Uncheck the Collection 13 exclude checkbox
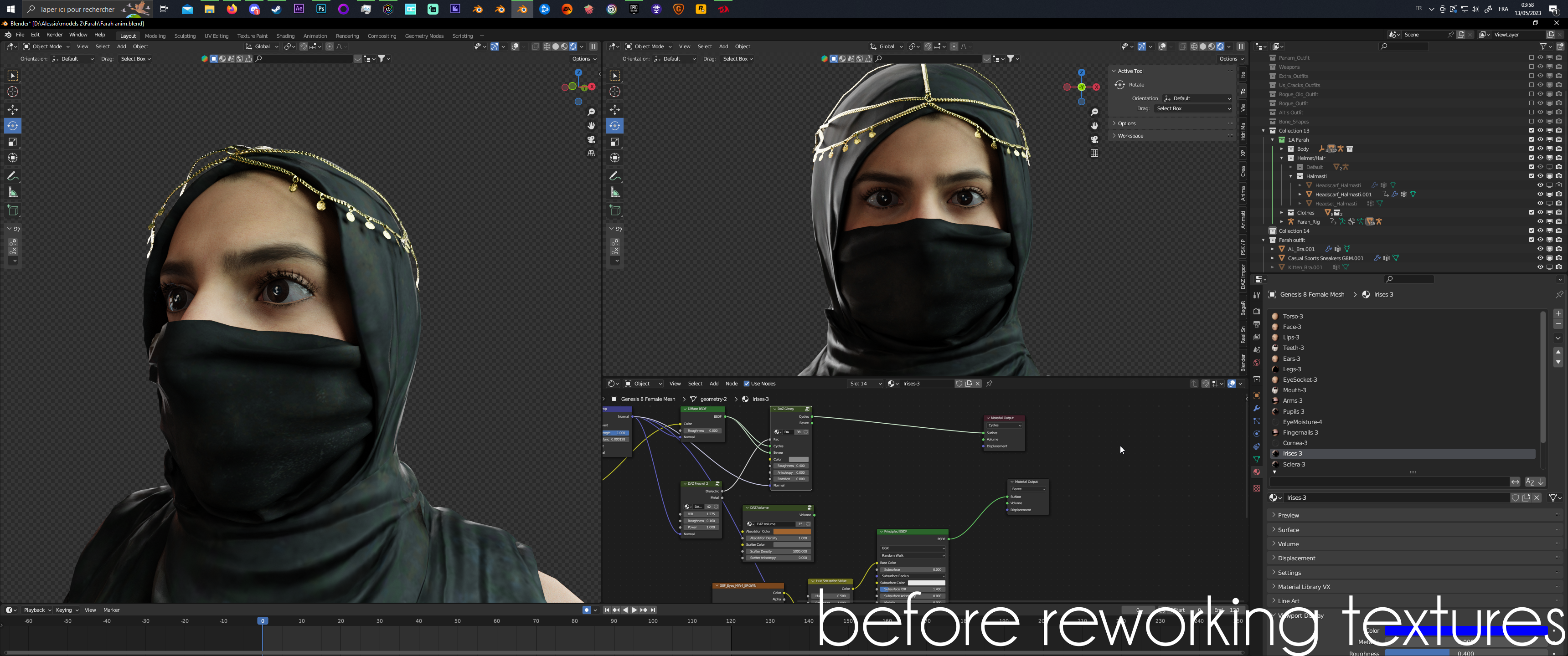 click(1532, 130)
